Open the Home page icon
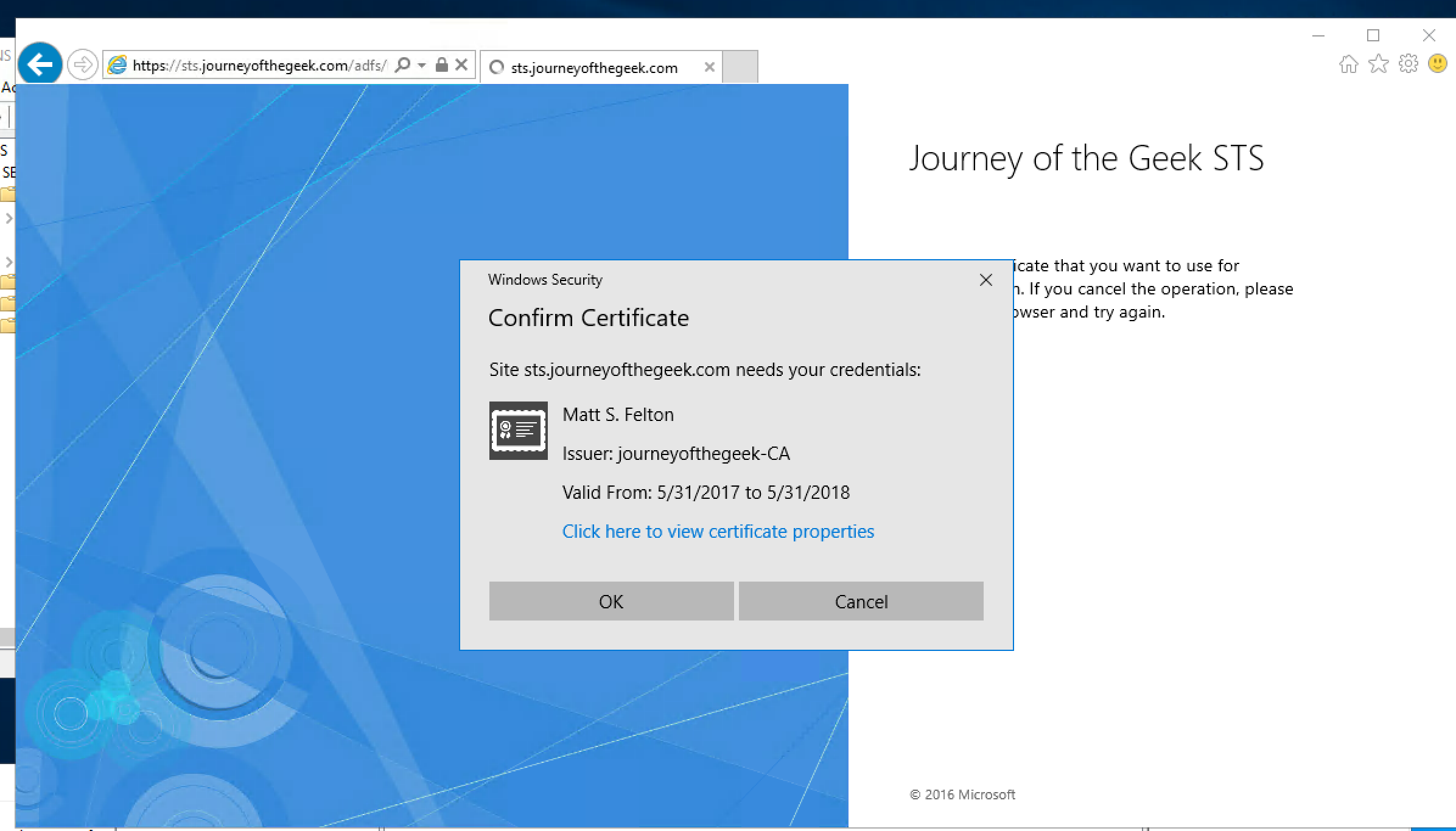The width and height of the screenshot is (1456, 831). [x=1349, y=64]
